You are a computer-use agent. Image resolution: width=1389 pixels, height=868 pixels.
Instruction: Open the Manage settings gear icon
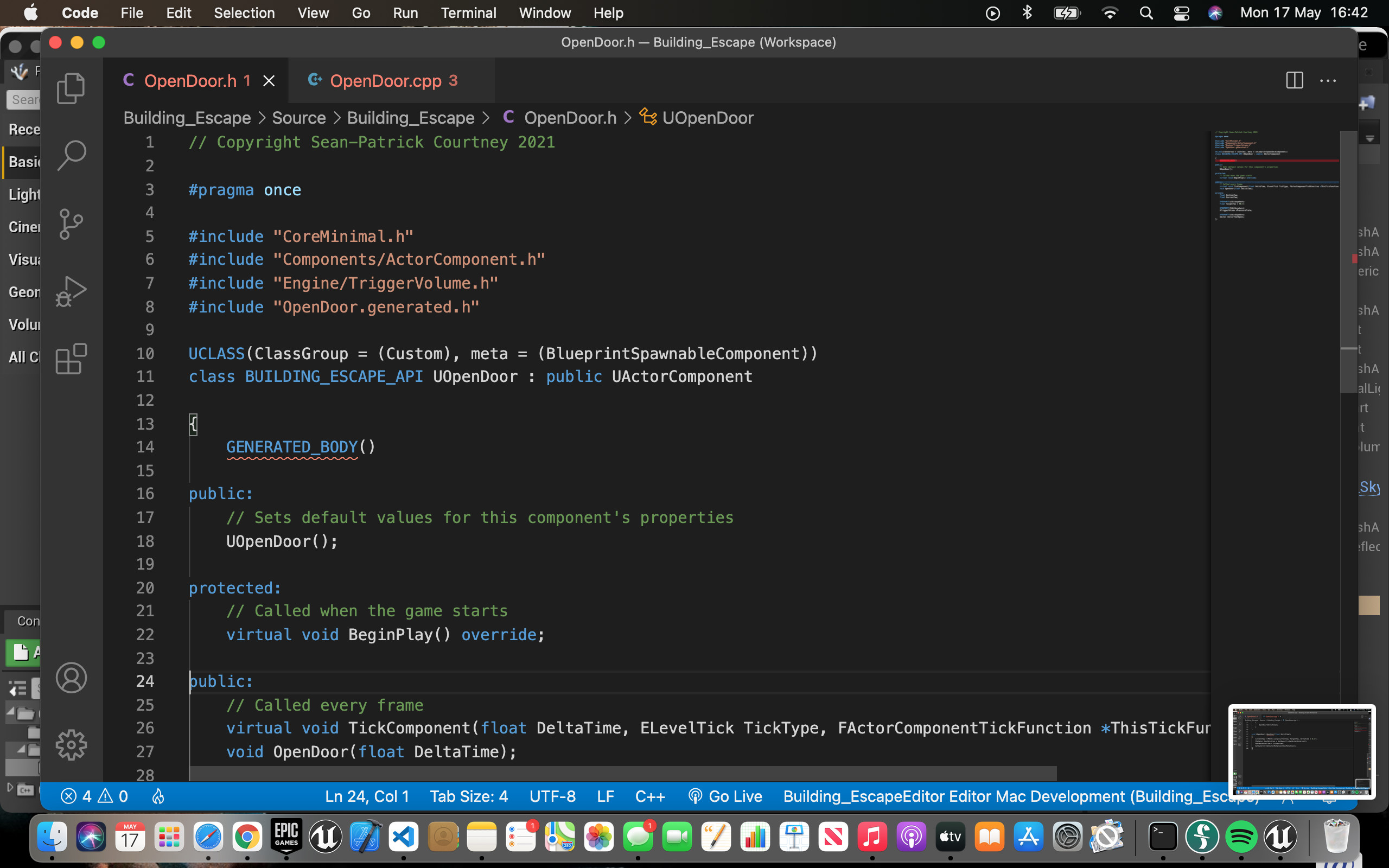(x=71, y=744)
